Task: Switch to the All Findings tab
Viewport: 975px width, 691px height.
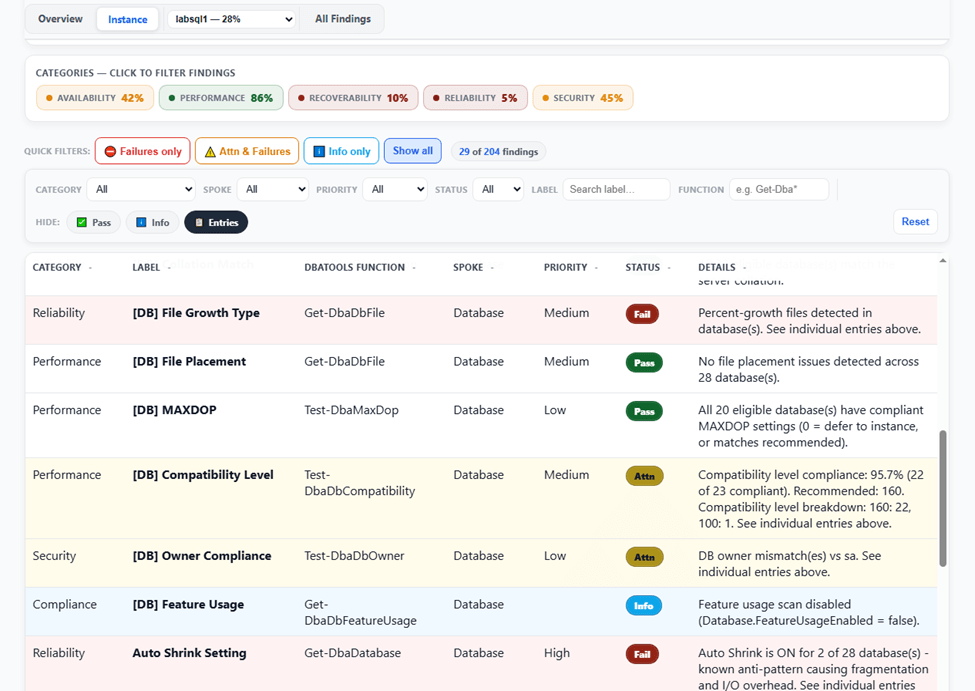Action: [x=343, y=19]
